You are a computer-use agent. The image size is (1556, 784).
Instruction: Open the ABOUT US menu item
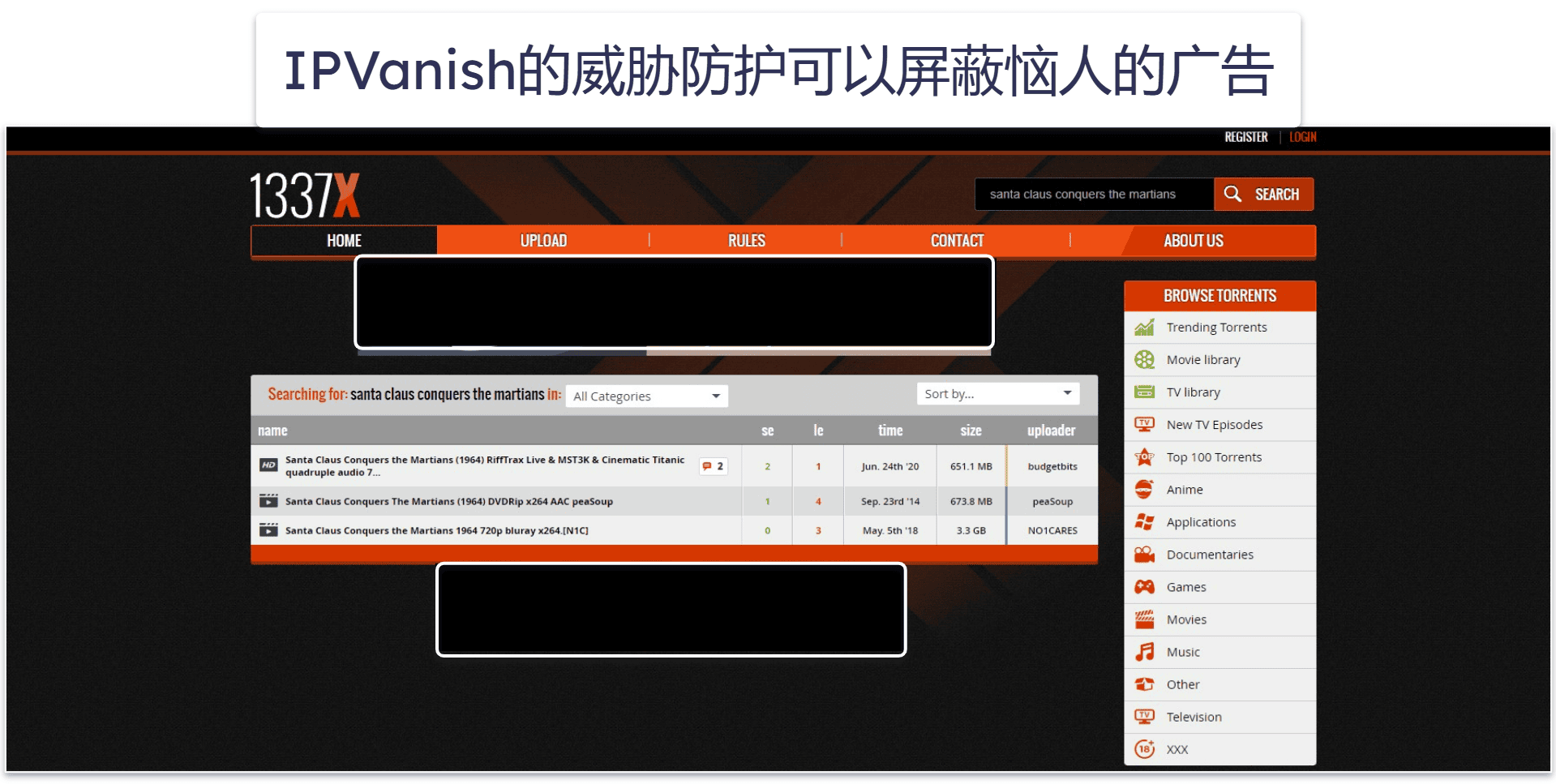[x=1193, y=241]
